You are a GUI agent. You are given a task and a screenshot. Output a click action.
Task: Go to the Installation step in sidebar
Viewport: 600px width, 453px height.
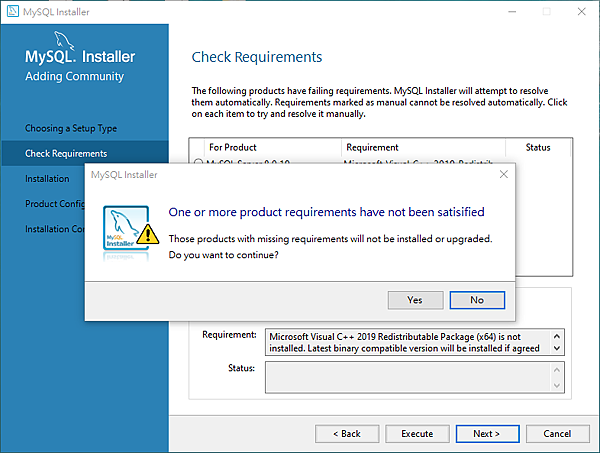click(47, 179)
